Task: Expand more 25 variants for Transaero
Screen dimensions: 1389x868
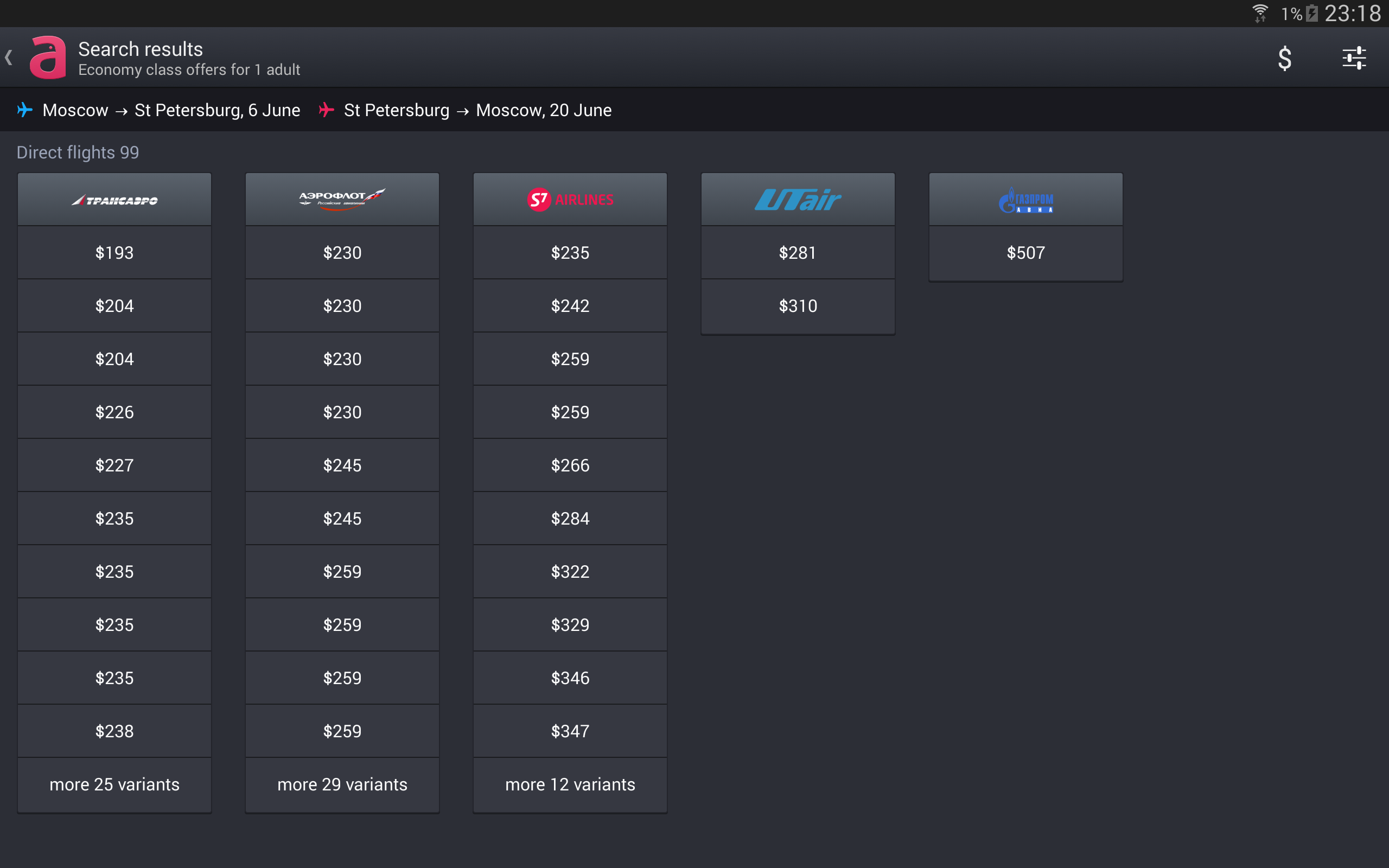Action: pos(114,784)
